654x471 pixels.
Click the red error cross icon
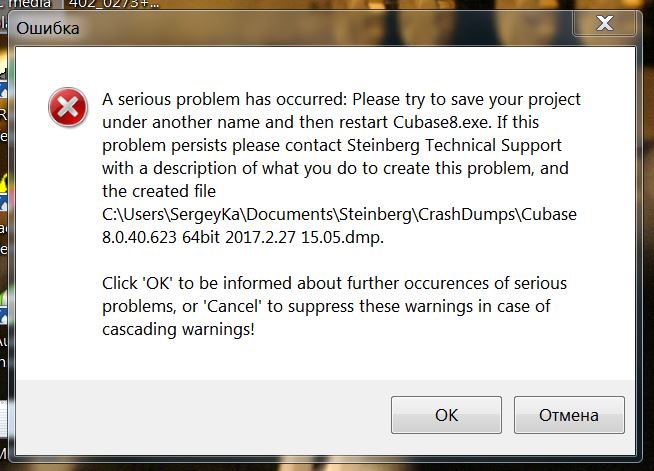tap(68, 108)
